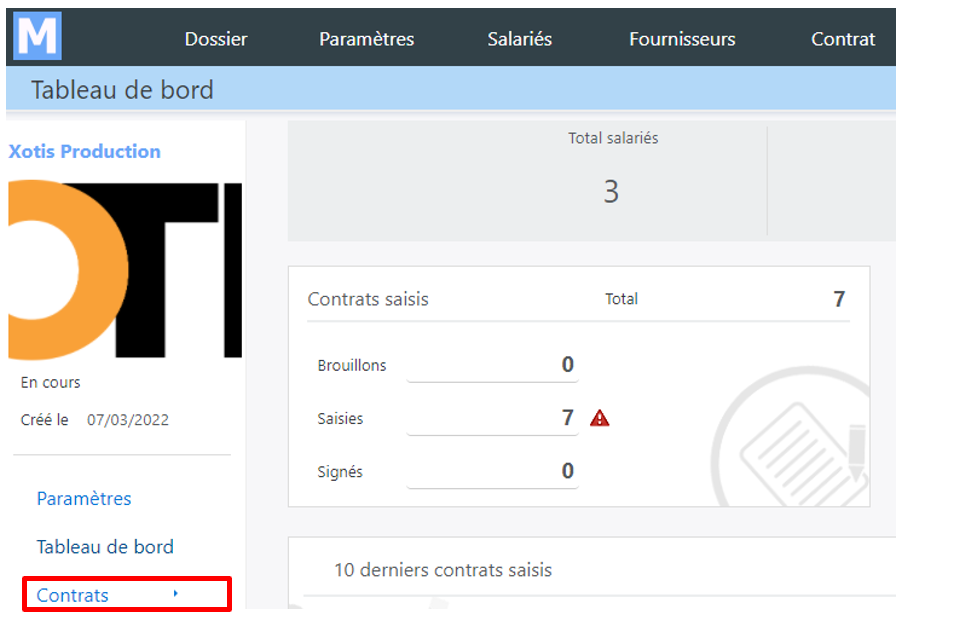The width and height of the screenshot is (954, 636).
Task: Open the Paramètres top menu
Action: pos(366,39)
